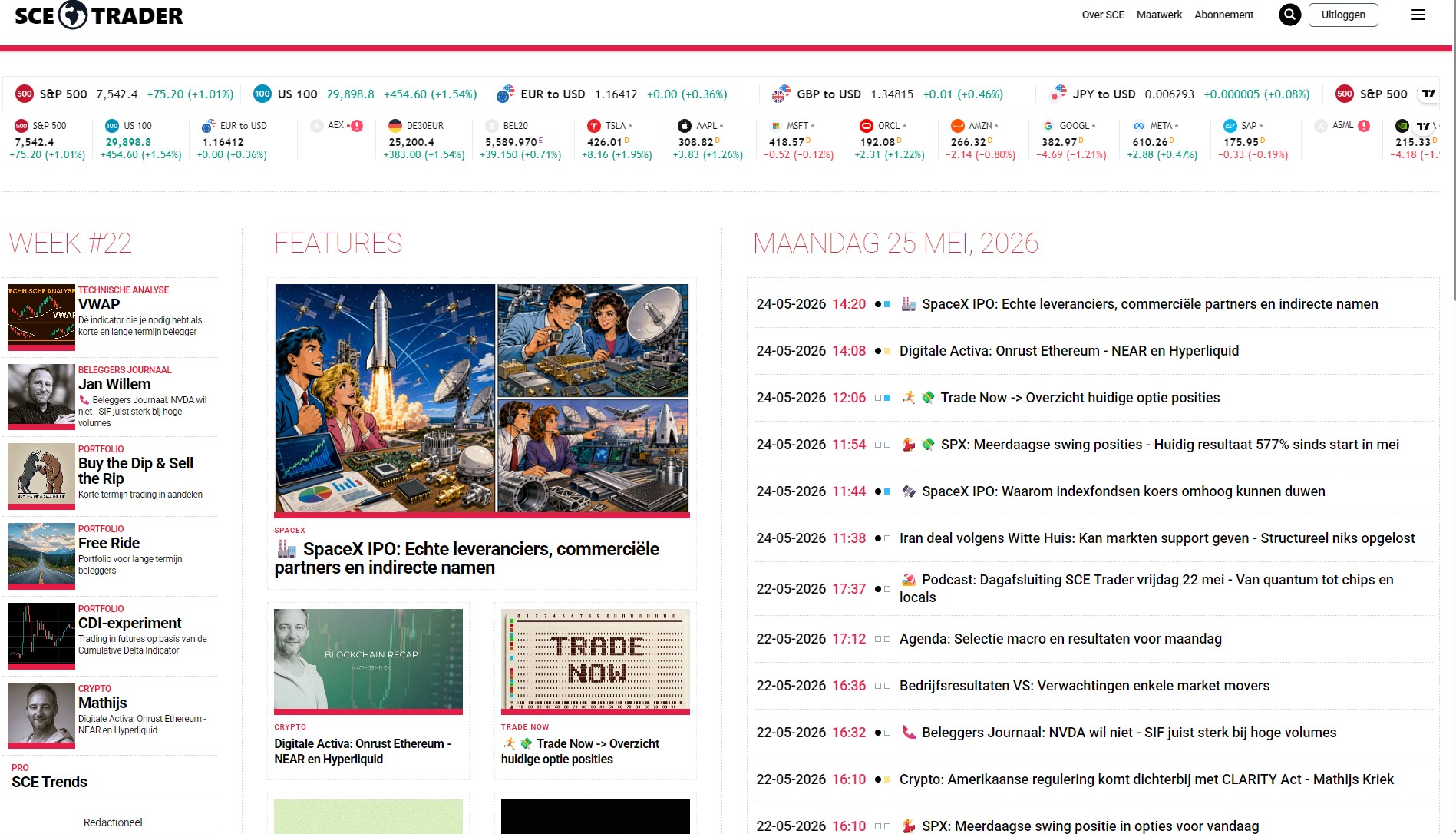Click the Mathijs portrait thumbnail

pos(41,716)
